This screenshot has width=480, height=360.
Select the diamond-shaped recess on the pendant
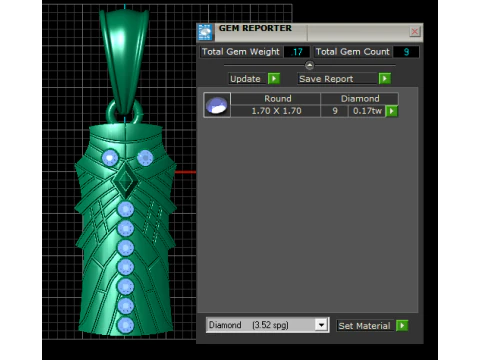(125, 181)
